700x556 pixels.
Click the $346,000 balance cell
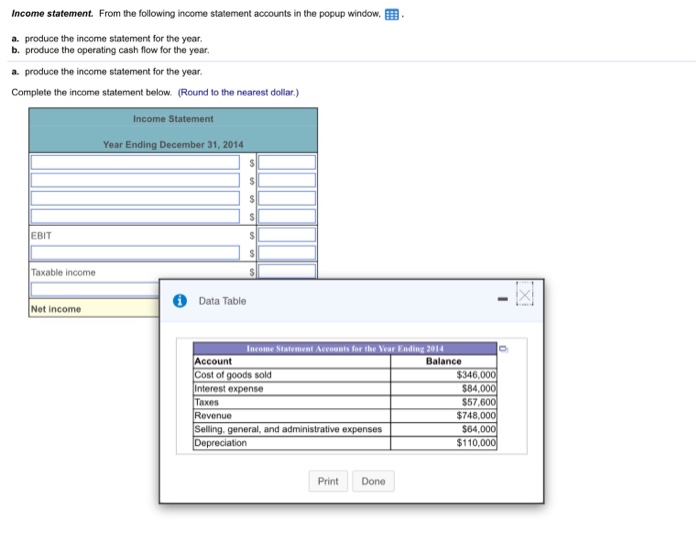(444, 375)
